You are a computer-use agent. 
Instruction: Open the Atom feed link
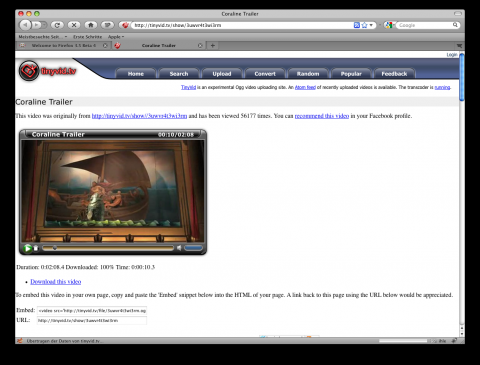coord(305,87)
